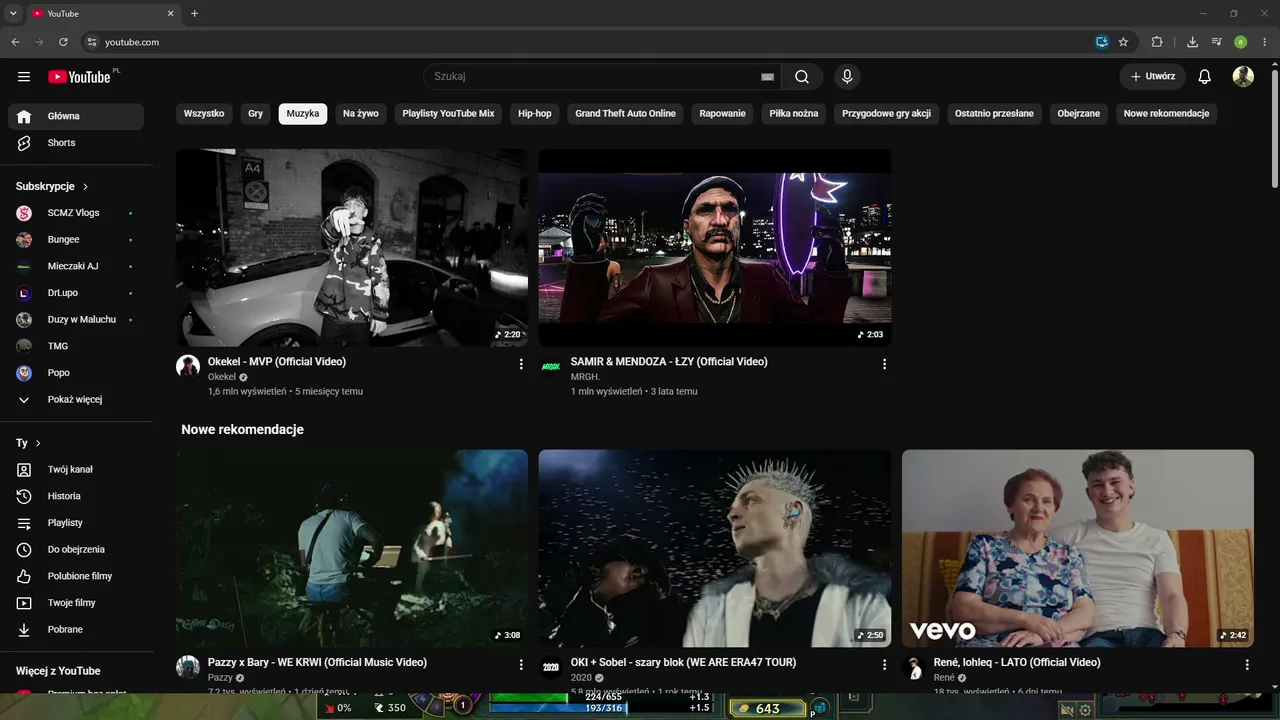Select the Gry filter chip
The image size is (1280, 720).
click(x=256, y=114)
